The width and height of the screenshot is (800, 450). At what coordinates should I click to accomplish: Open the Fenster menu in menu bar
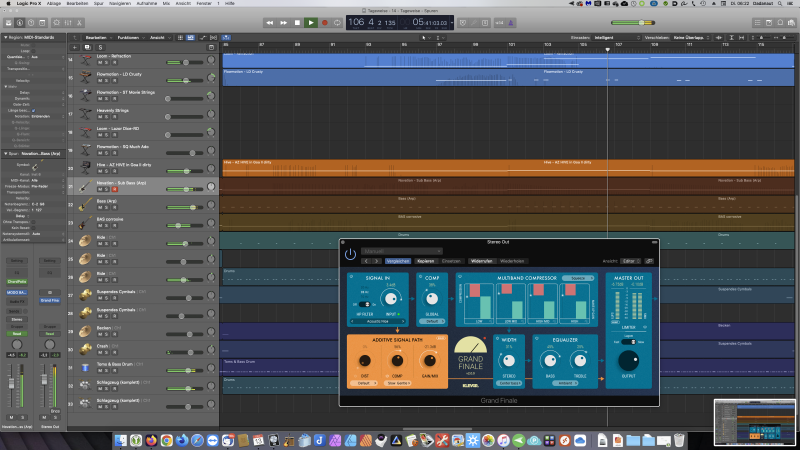204,3
